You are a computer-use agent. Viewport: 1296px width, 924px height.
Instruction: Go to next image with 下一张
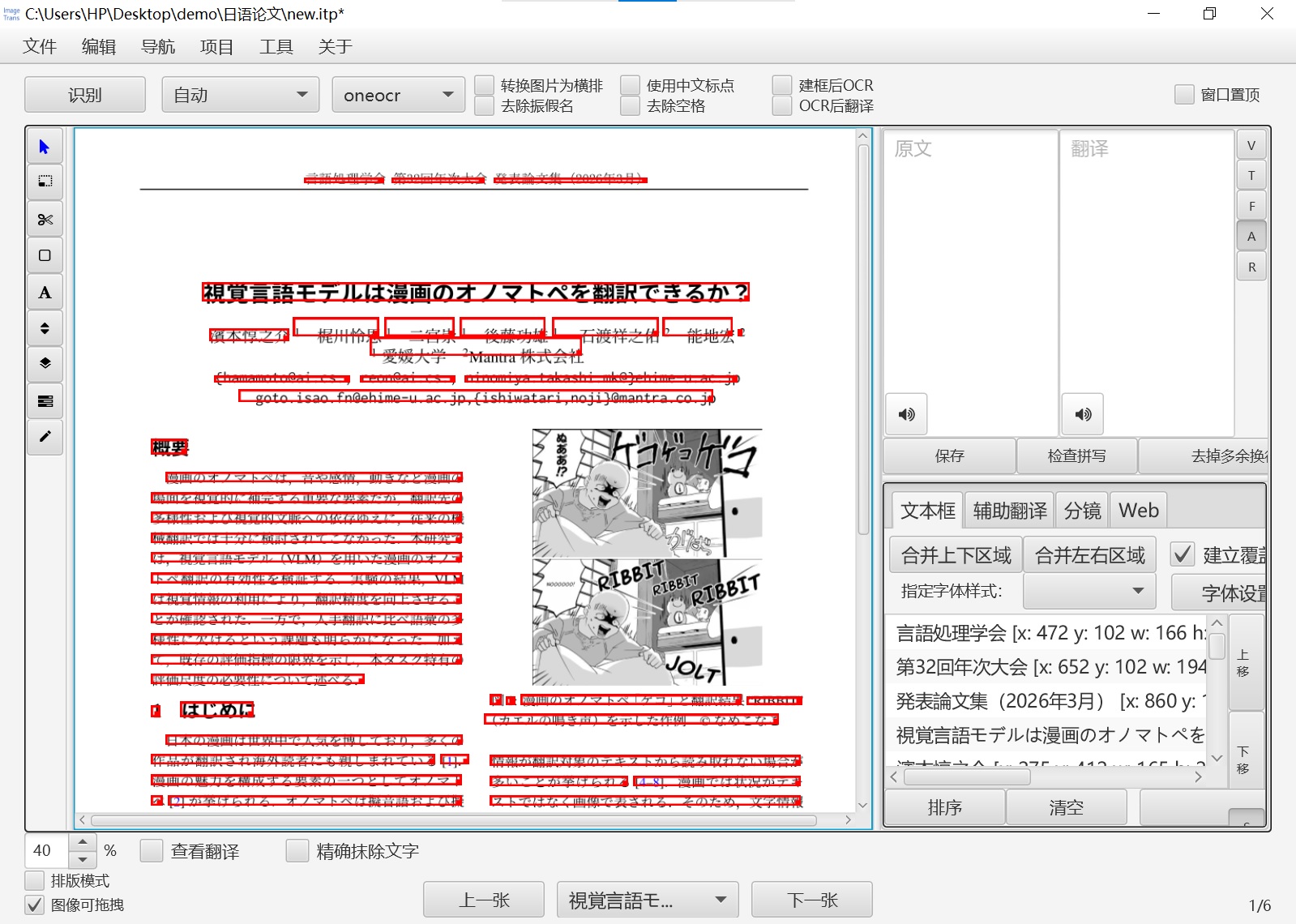[812, 900]
